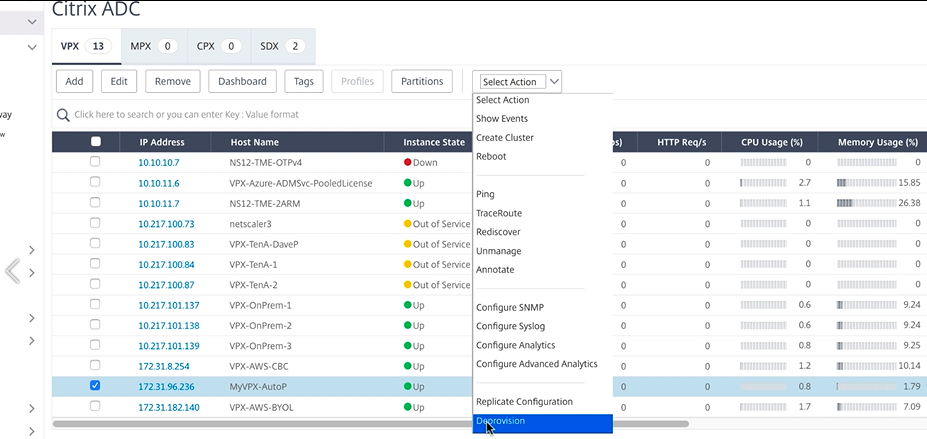Click the left collapse arrow icon
This screenshot has height=439, width=927.
(x=13, y=270)
